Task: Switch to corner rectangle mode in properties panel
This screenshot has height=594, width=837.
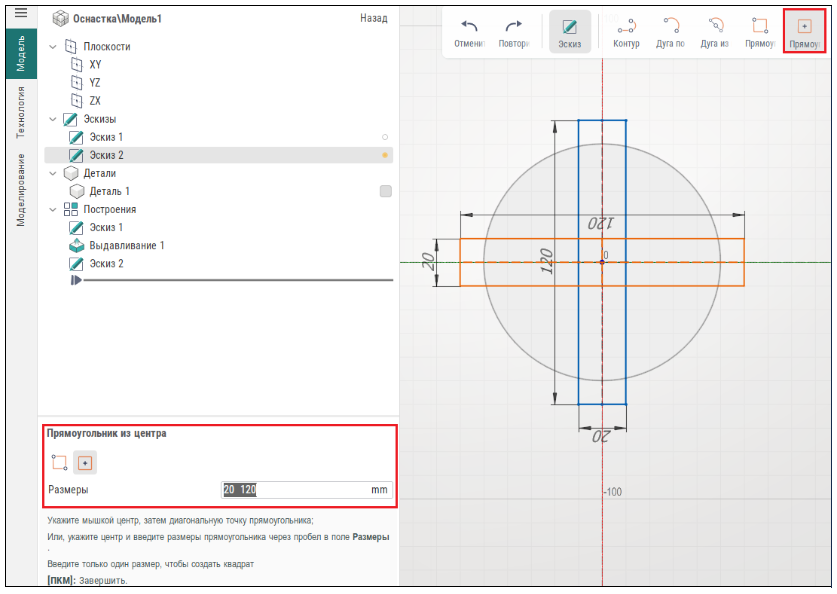Action: click(59, 463)
